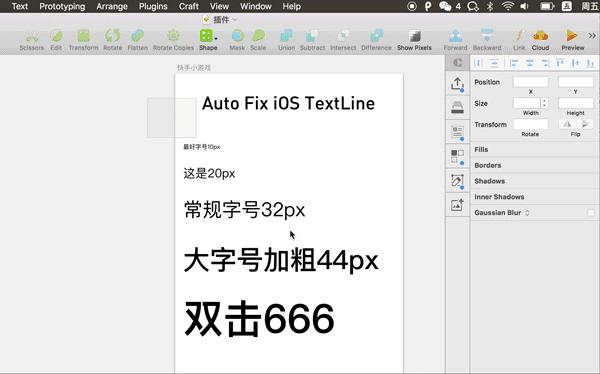This screenshot has width=600, height=374.
Task: Launch Preview from the toolbar
Action: point(572,41)
